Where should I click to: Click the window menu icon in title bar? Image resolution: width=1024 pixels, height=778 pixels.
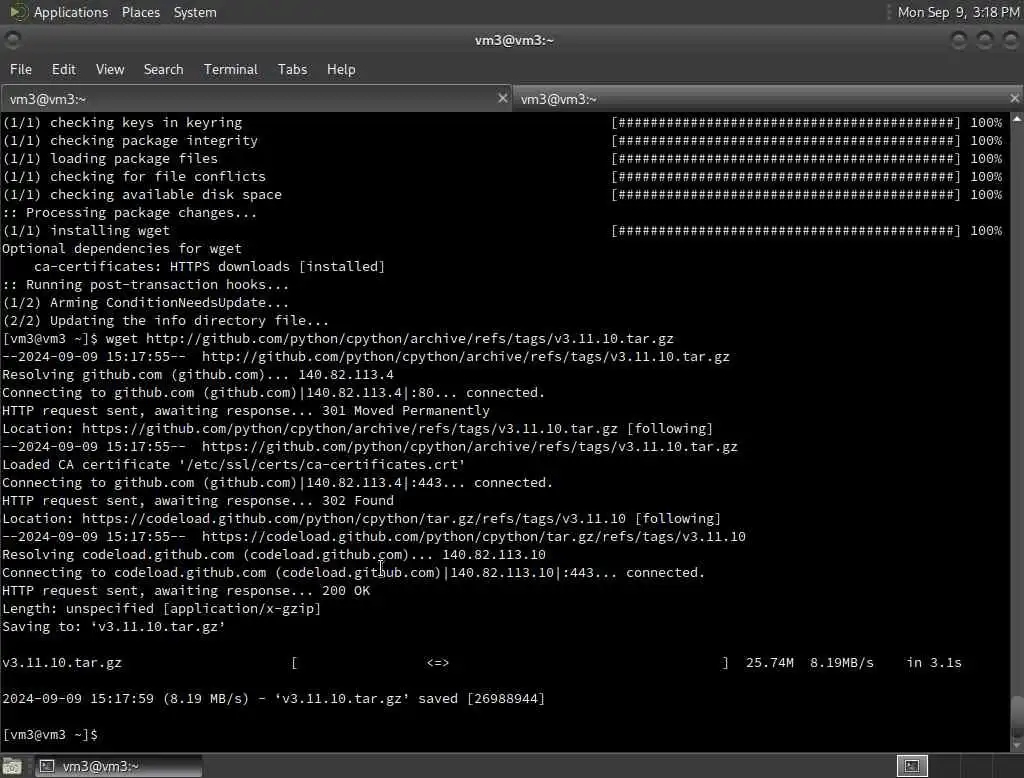pyautogui.click(x=12, y=40)
